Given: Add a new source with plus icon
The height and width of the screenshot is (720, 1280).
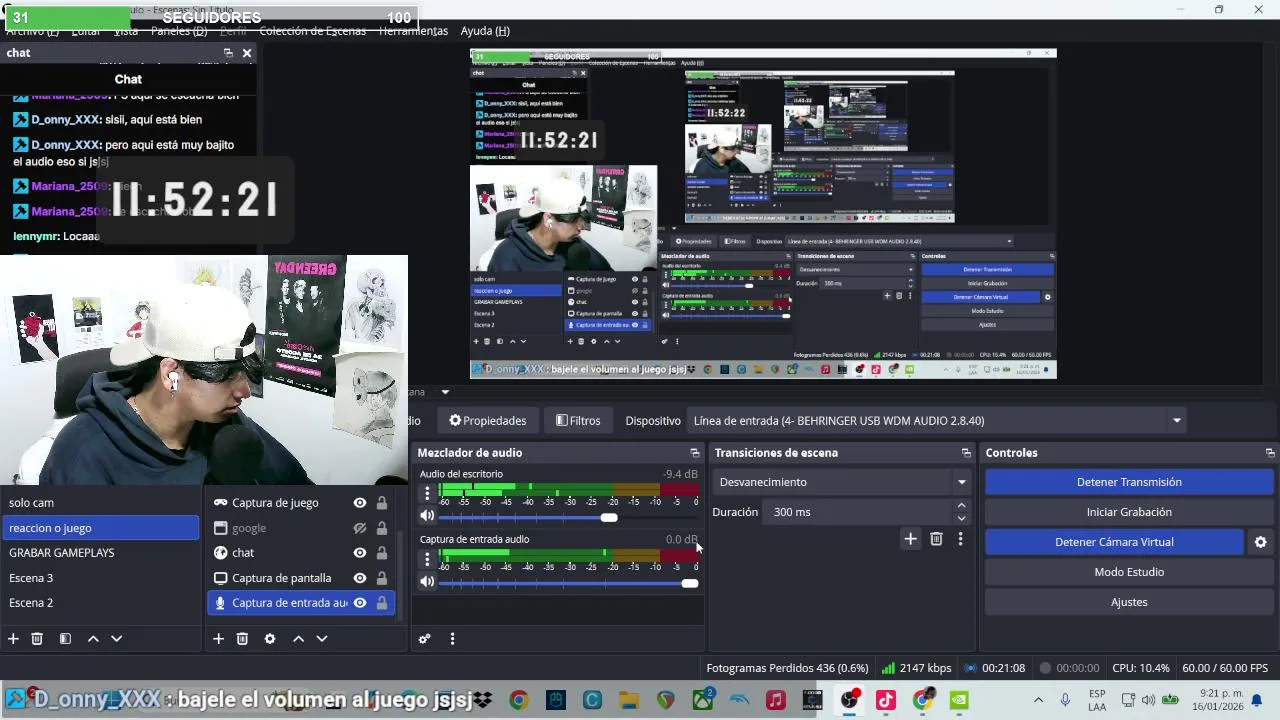Looking at the screenshot, I should coord(218,638).
